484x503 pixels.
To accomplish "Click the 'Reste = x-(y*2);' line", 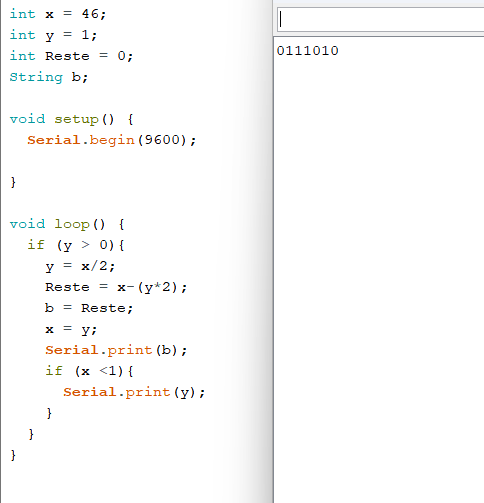I will [116, 287].
